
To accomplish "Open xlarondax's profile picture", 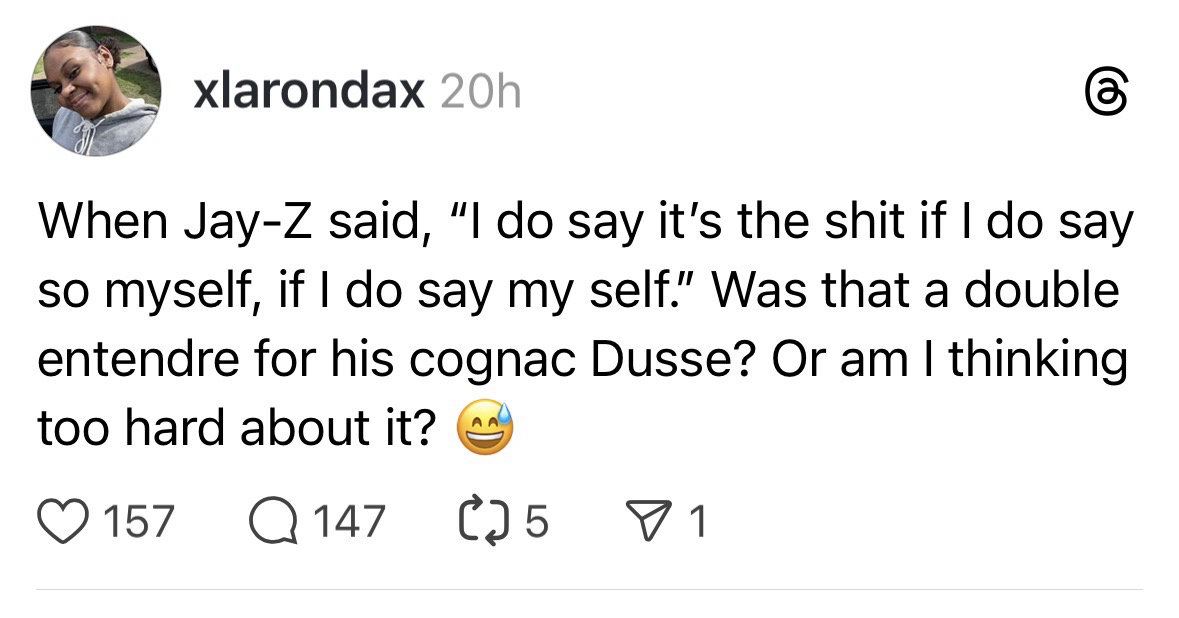I will [x=97, y=92].
